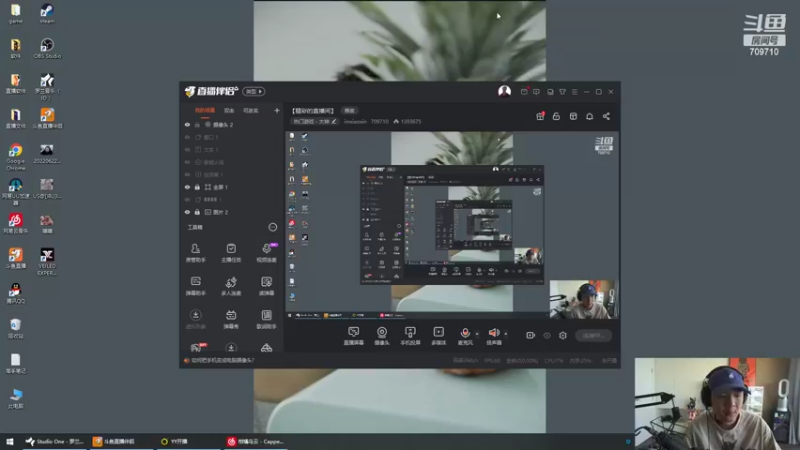Viewport: 800px width, 450px height.
Task: Switch to the second scene tab
Action: (229, 110)
